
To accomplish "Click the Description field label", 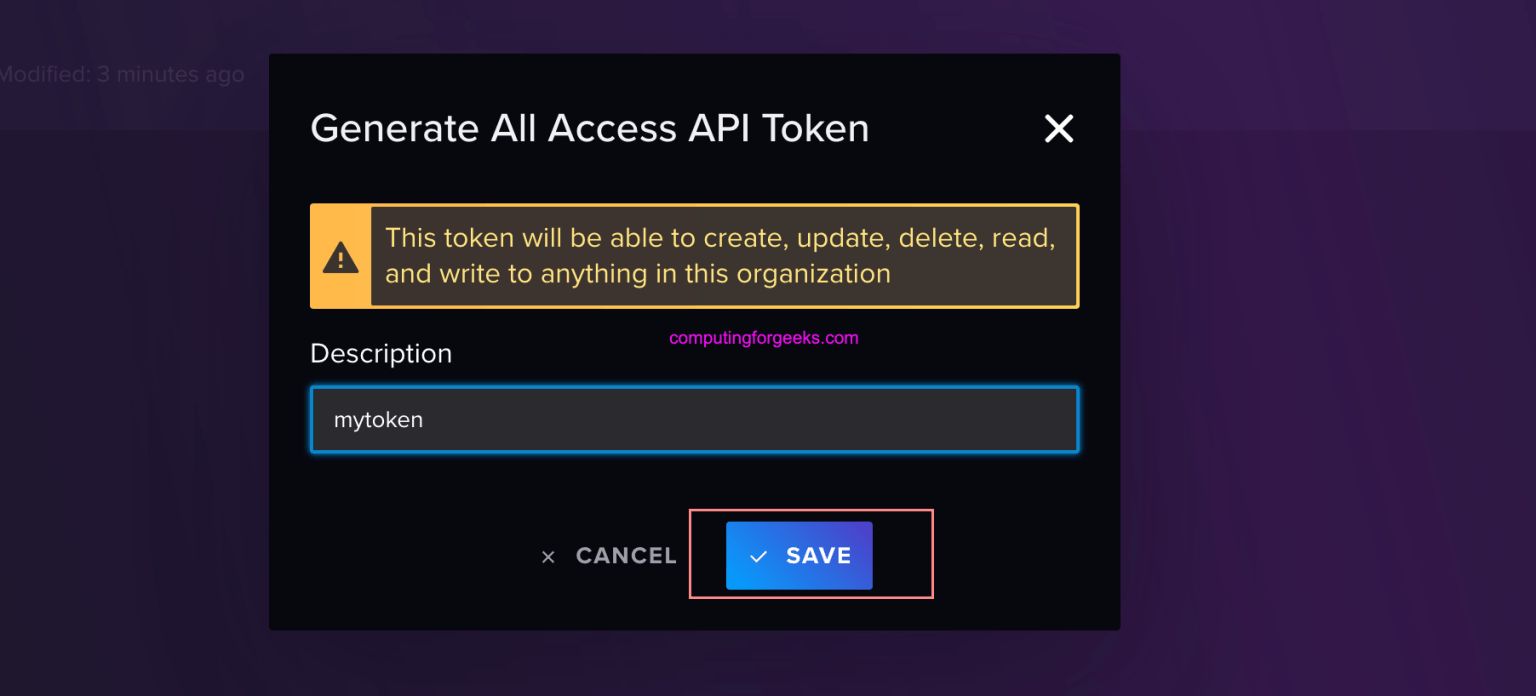I will pyautogui.click(x=381, y=353).
